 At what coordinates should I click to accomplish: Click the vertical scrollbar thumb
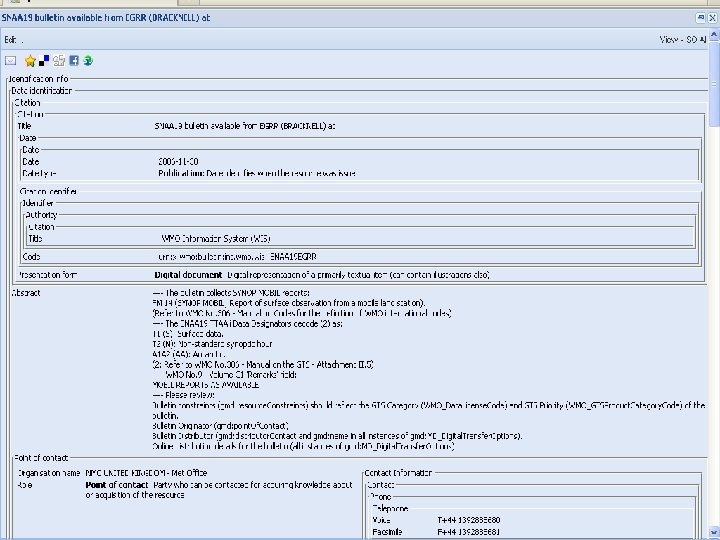(714, 84)
